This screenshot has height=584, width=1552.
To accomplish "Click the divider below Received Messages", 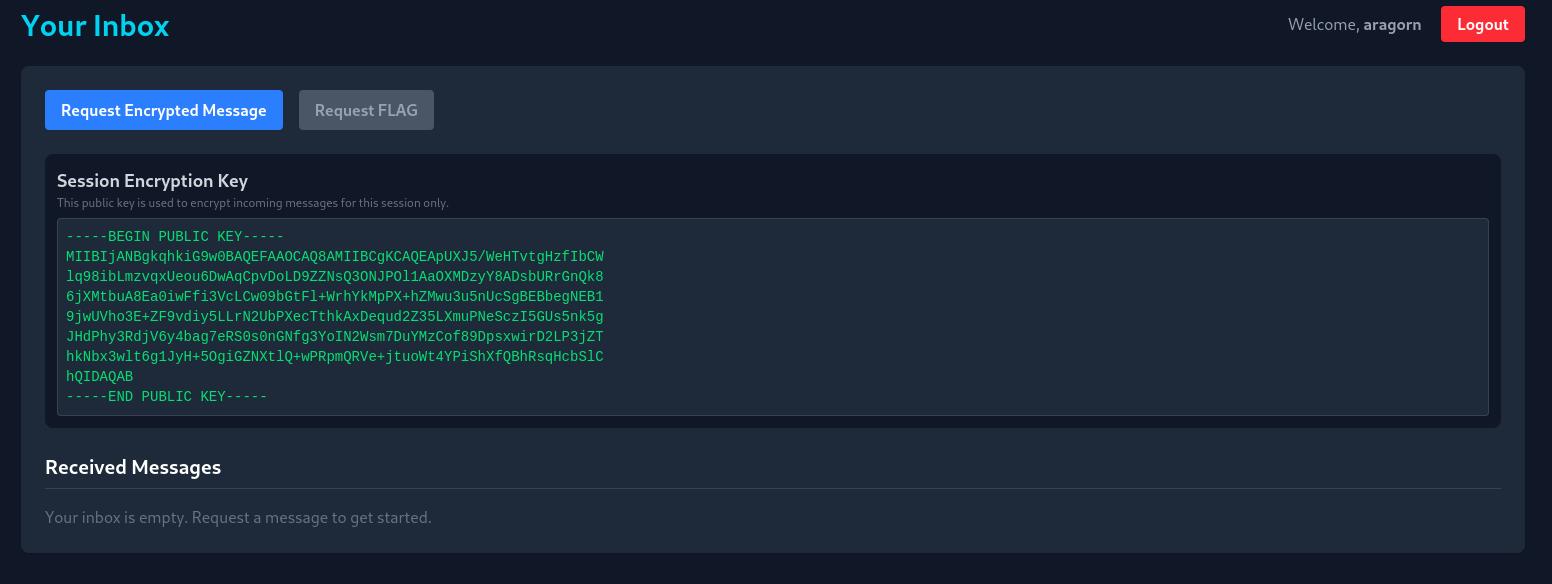I will coord(772,489).
